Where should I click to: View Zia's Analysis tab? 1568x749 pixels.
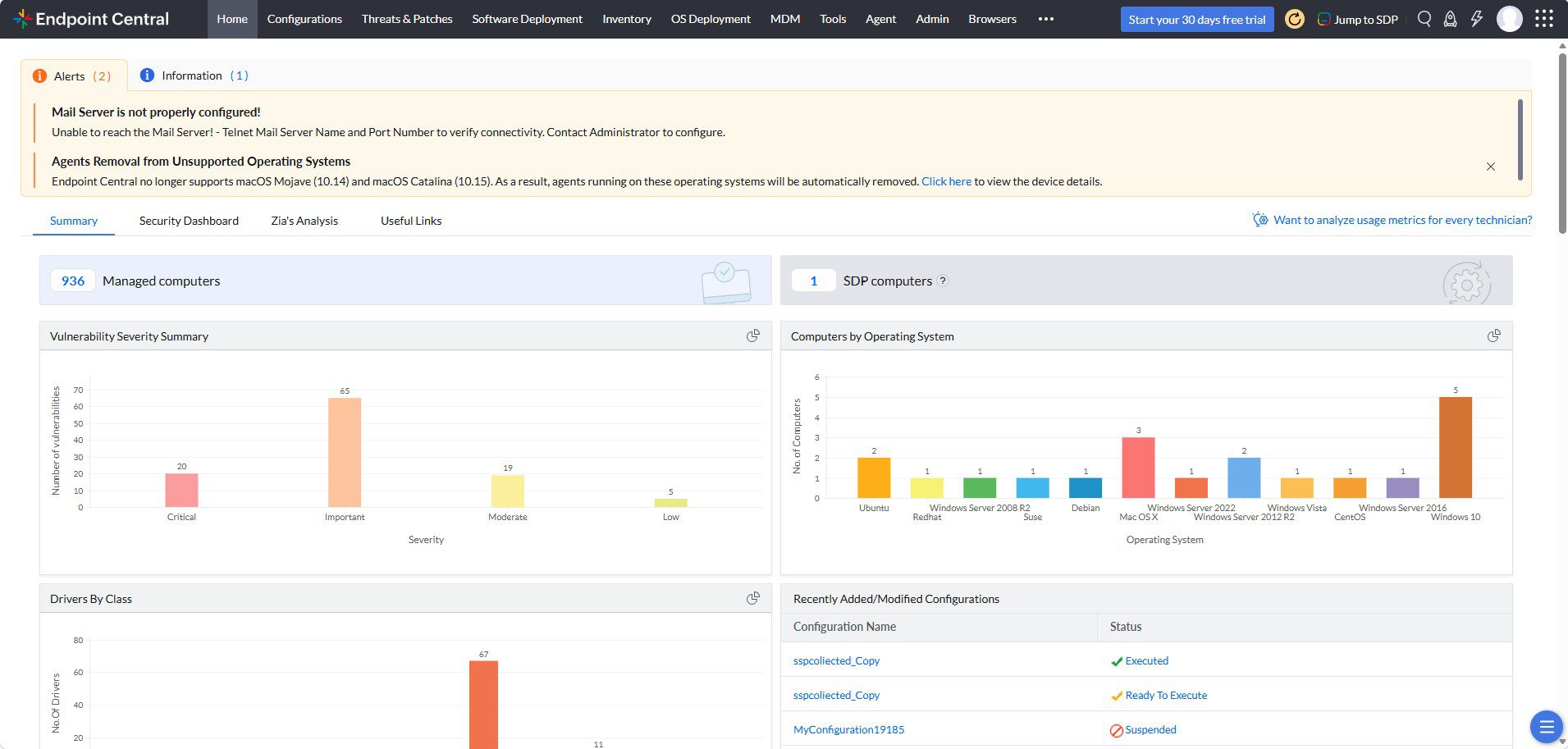304,221
